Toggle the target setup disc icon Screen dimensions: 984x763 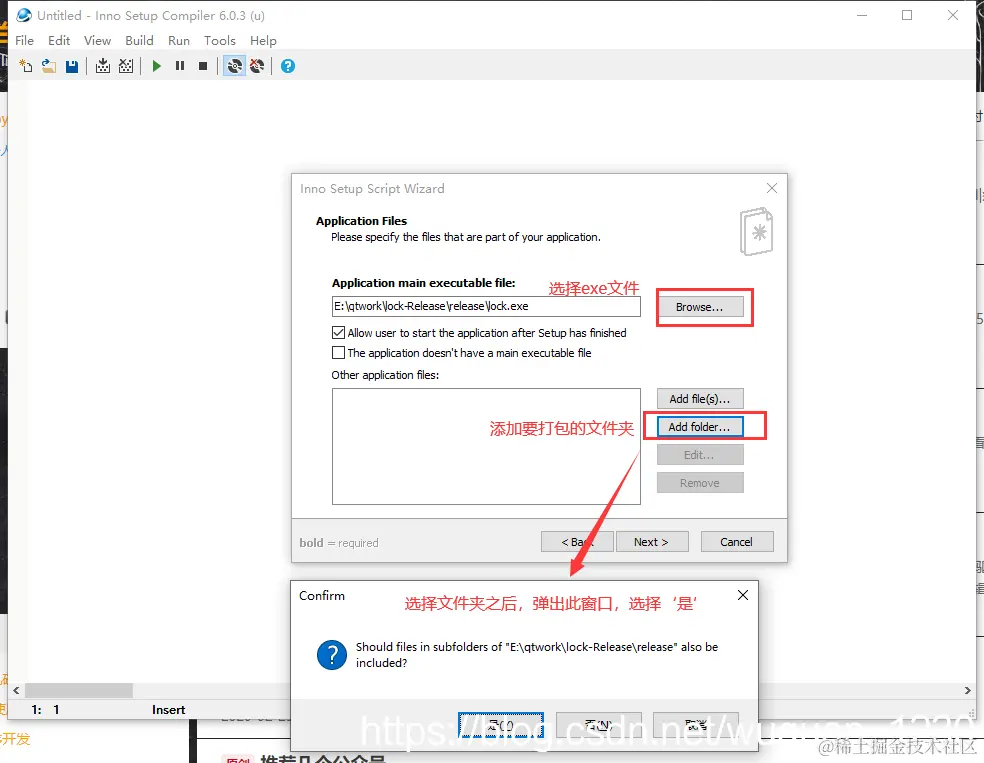click(x=235, y=66)
